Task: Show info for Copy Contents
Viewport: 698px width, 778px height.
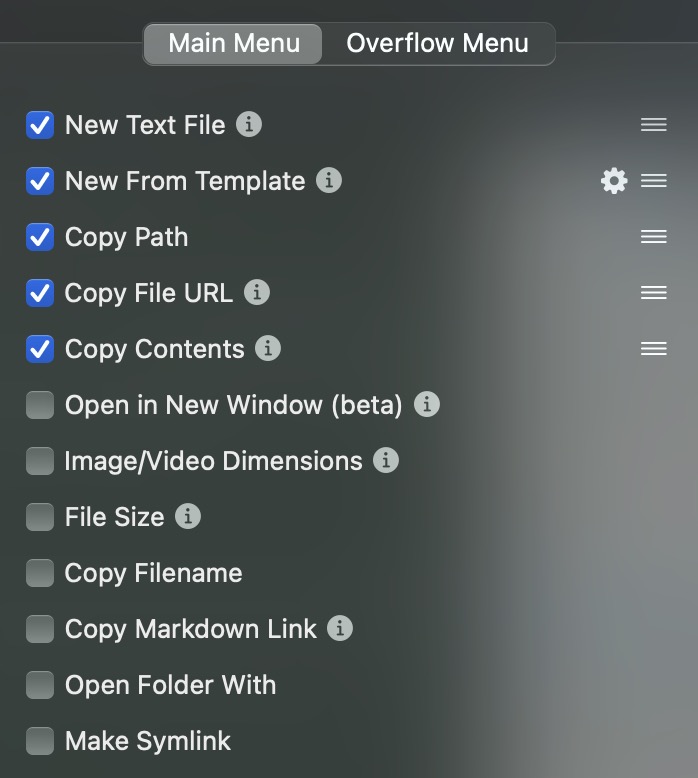Action: coord(268,348)
